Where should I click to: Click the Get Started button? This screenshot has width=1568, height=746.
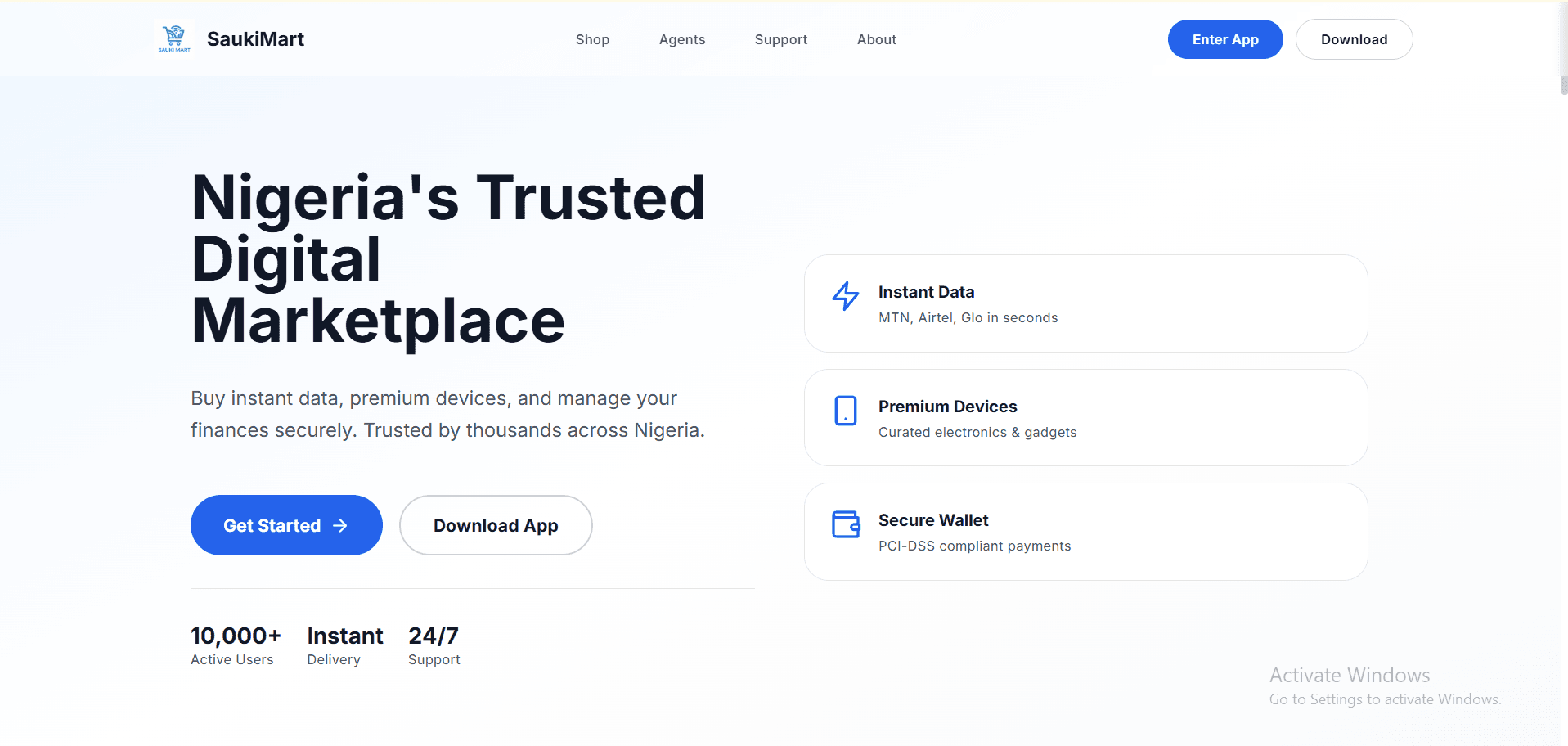[285, 525]
